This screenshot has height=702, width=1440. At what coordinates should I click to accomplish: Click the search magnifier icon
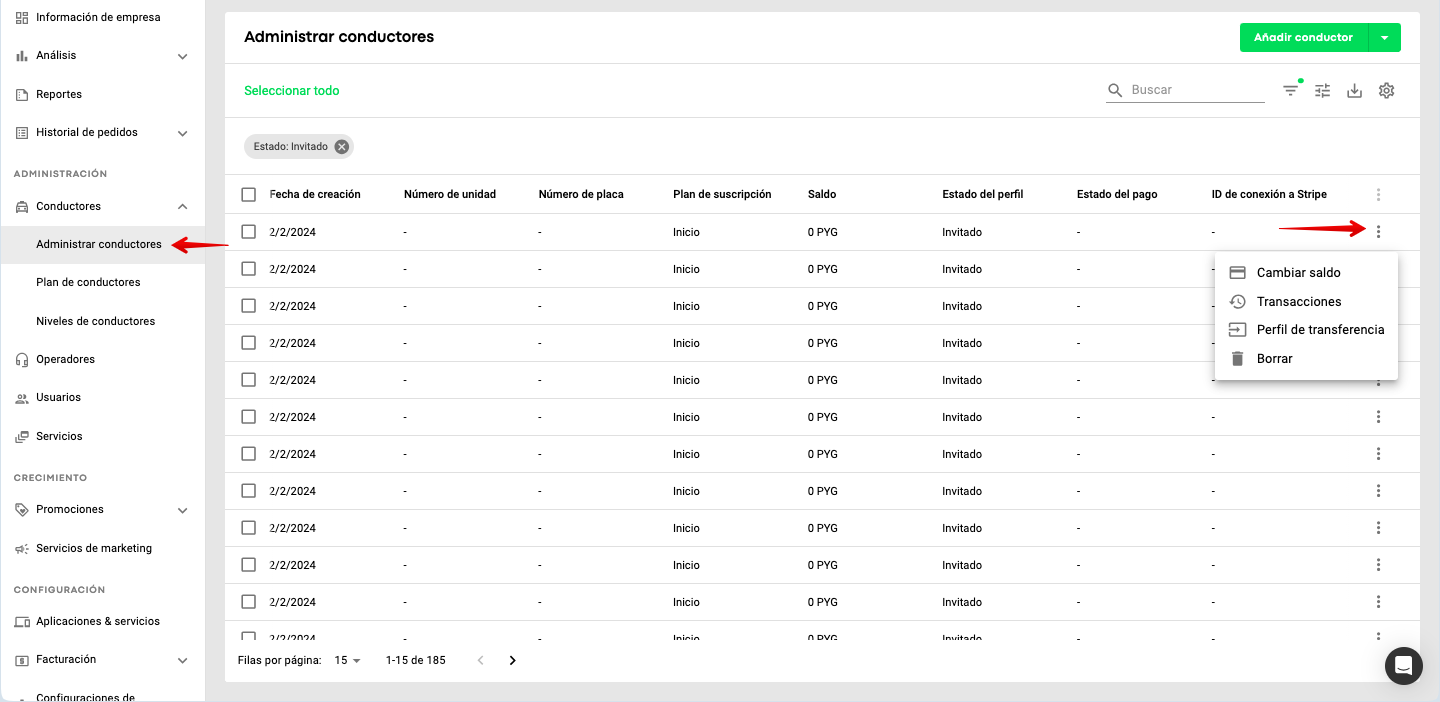pos(1116,91)
